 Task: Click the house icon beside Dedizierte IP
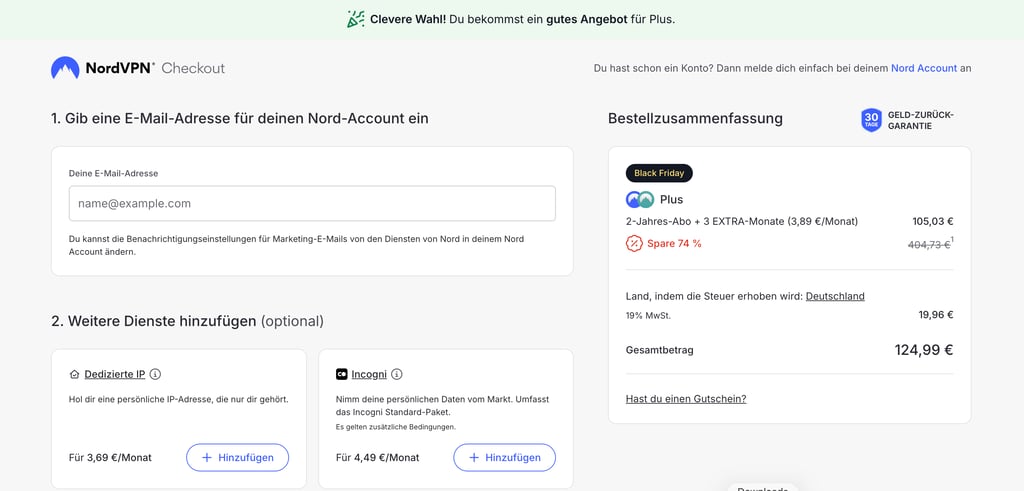point(74,375)
